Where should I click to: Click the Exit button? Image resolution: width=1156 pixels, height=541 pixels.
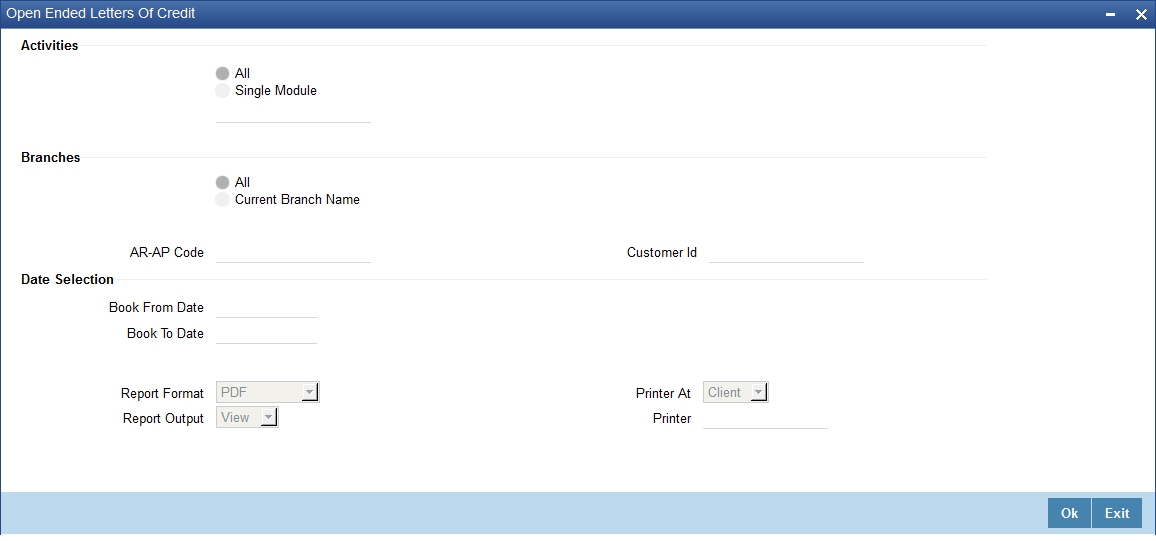coord(1117,514)
